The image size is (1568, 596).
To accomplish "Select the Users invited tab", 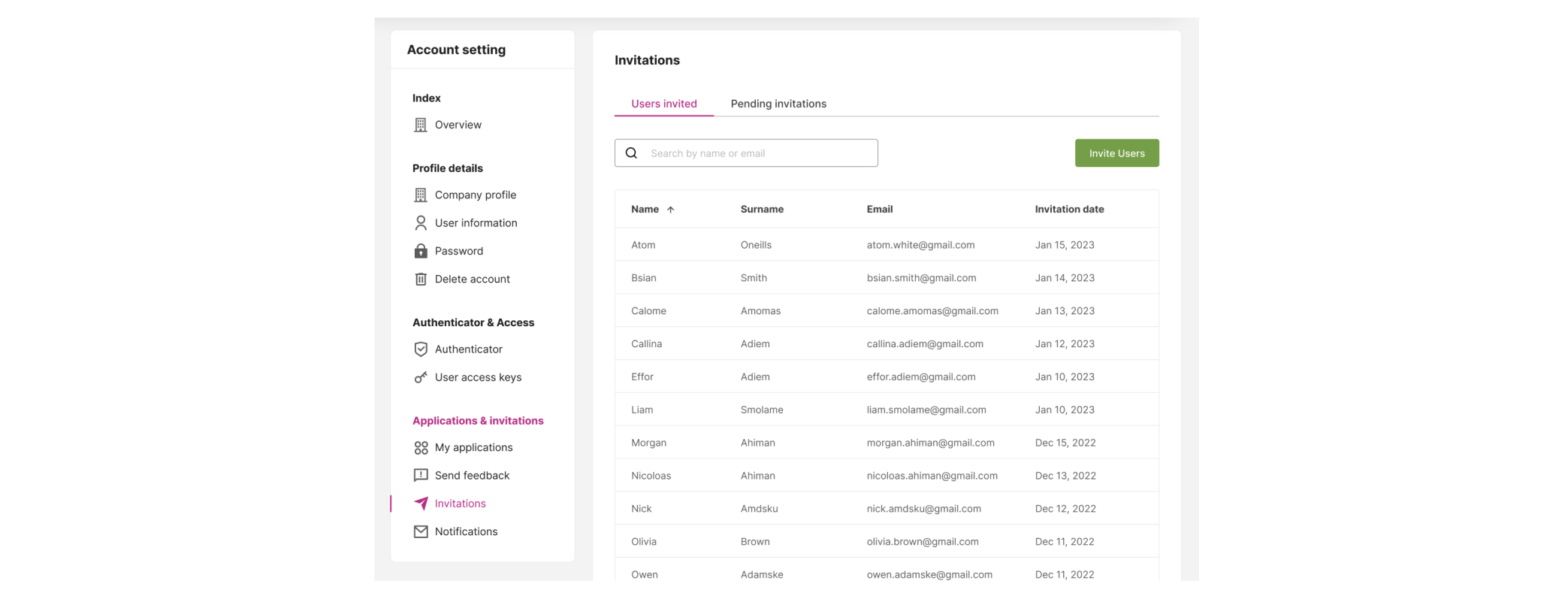I will pos(663,104).
